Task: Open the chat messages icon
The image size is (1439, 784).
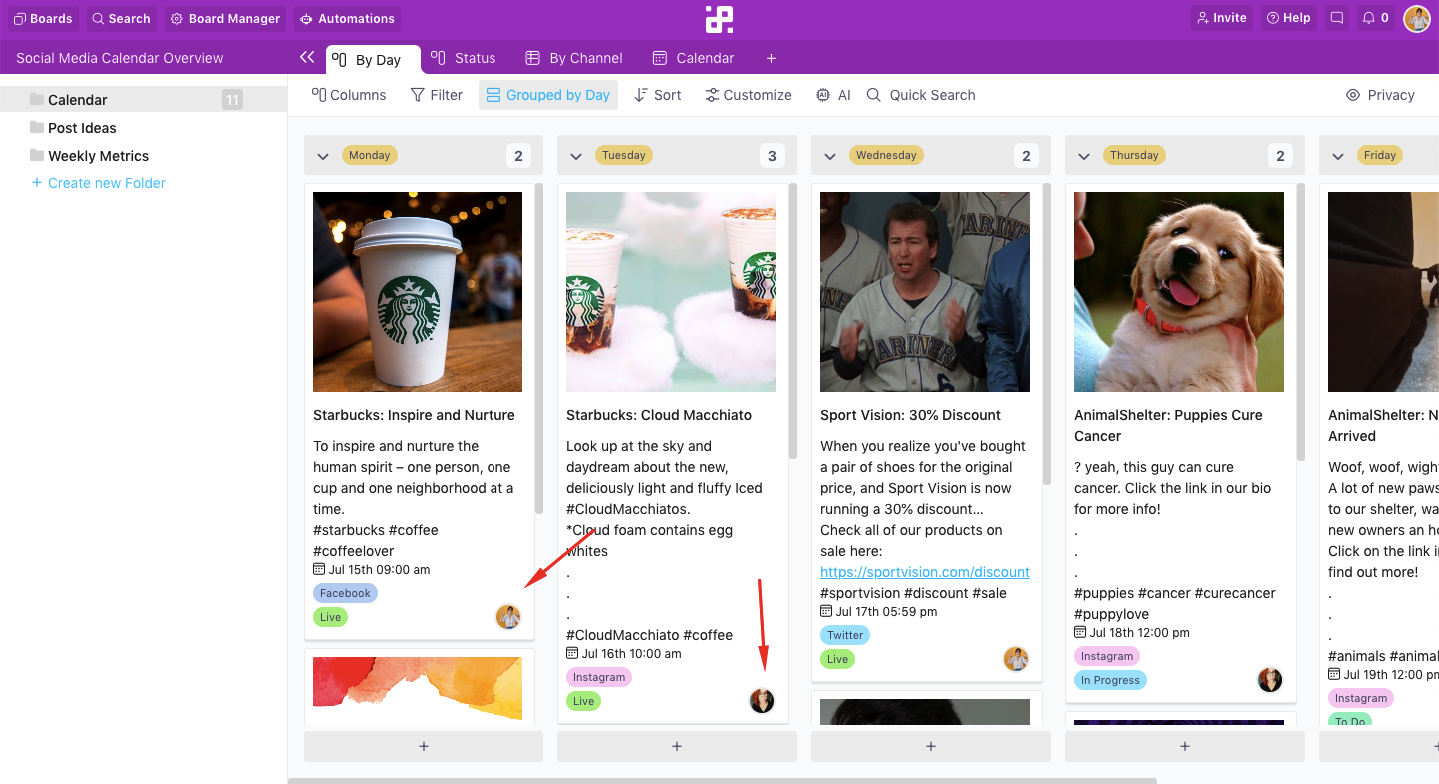Action: [x=1336, y=18]
